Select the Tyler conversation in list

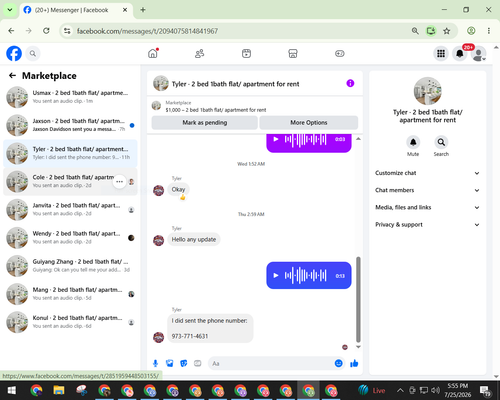click(x=70, y=153)
